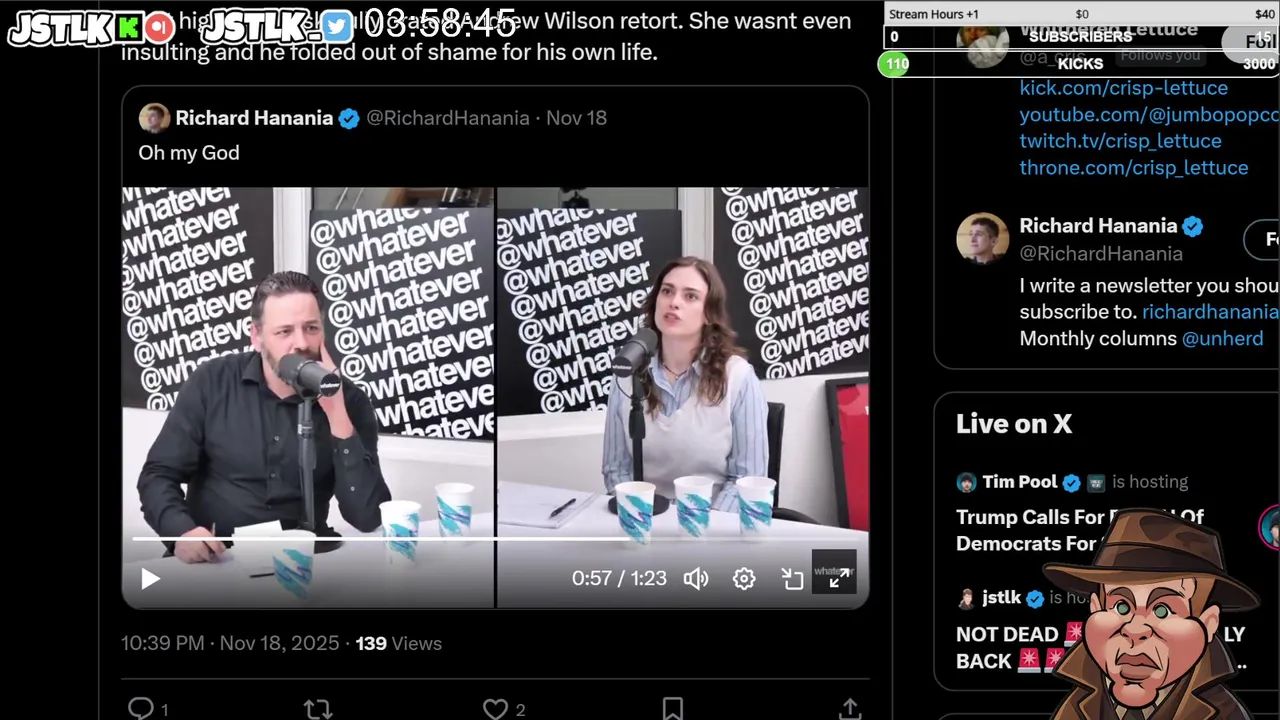Open Richard Hanania name in sidebar
Image resolution: width=1280 pixels, height=720 pixels.
[1098, 226]
